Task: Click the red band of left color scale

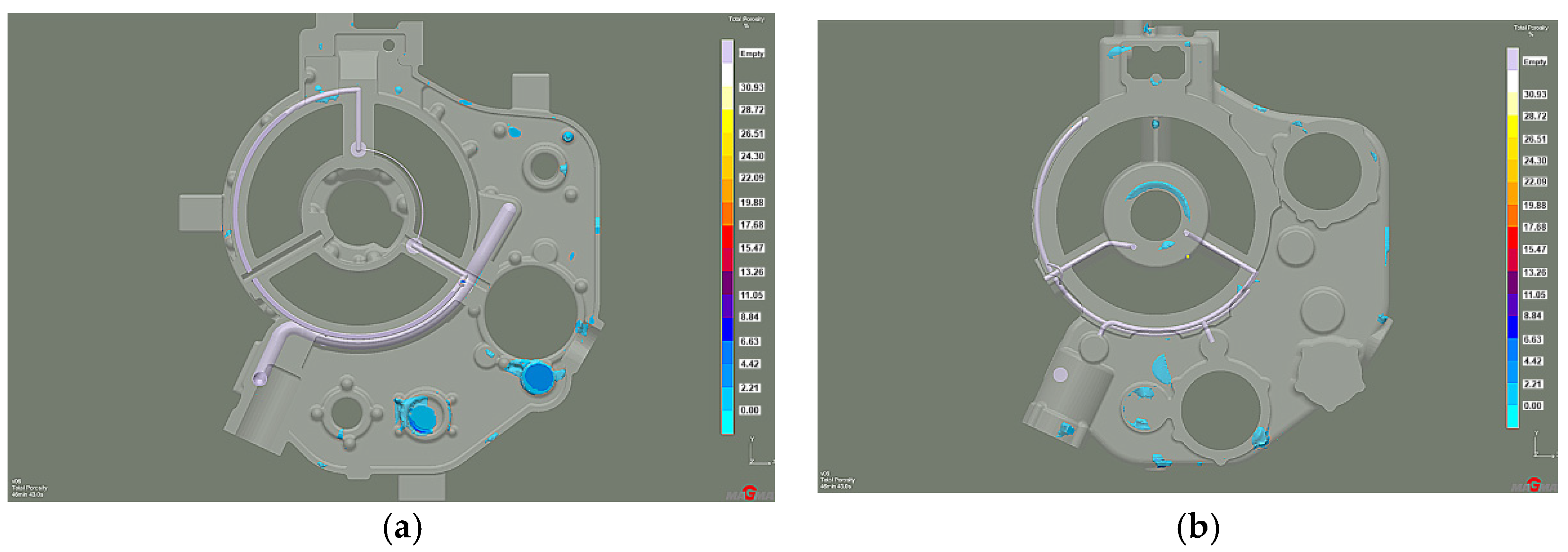Action: 727,236
